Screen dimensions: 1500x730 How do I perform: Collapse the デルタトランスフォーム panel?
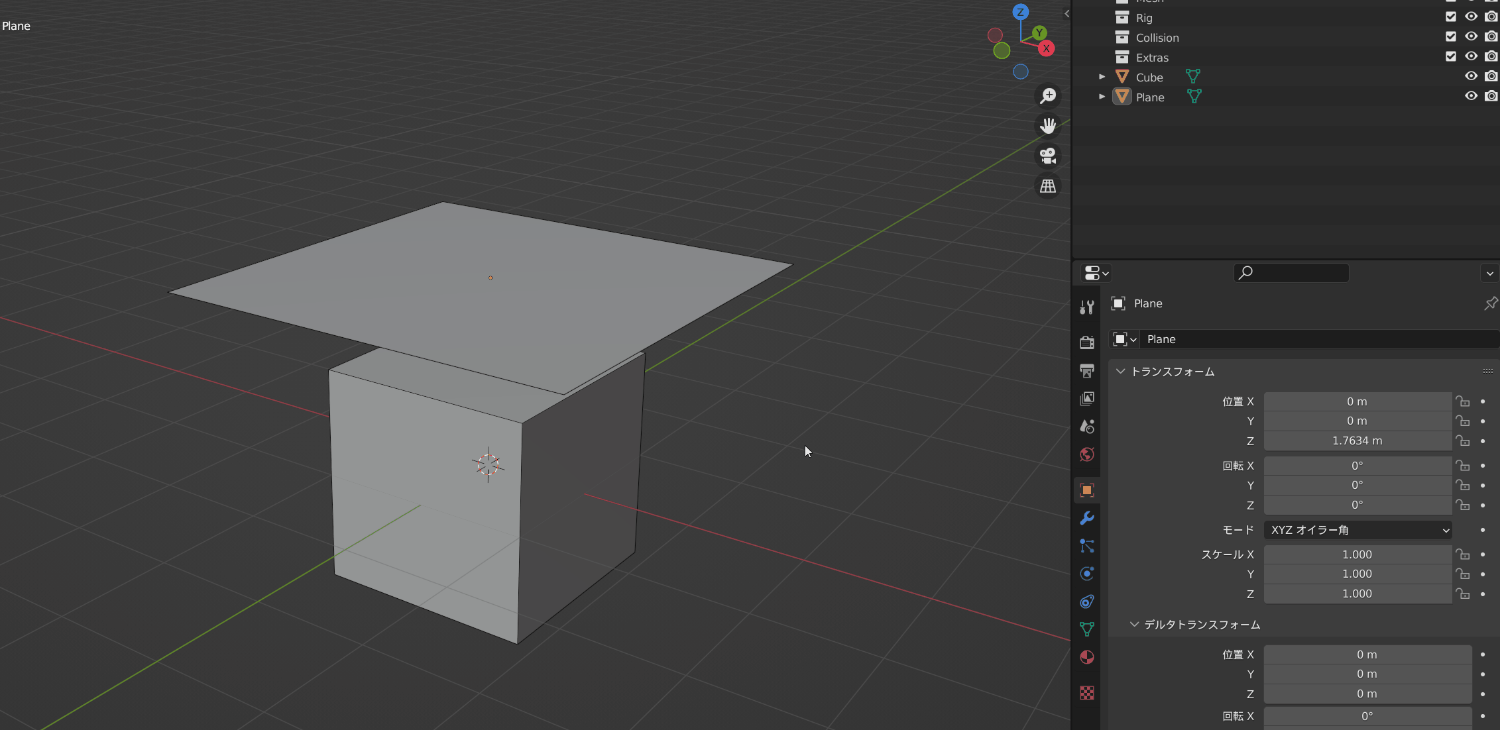pos(1135,624)
